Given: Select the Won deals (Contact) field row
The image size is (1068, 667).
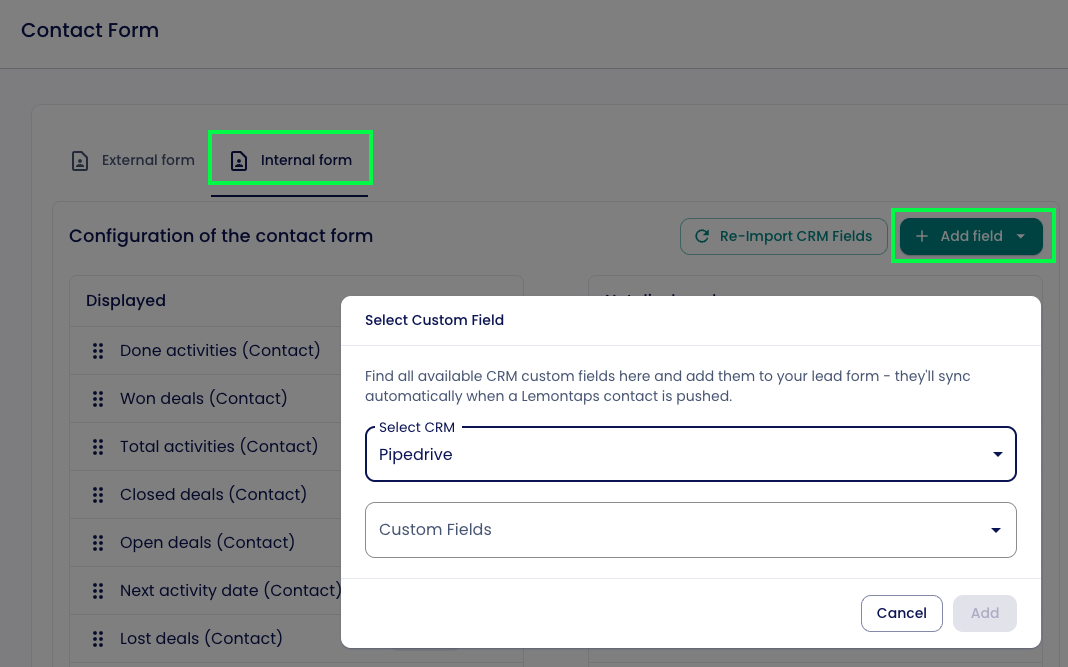Looking at the screenshot, I should click(203, 399).
